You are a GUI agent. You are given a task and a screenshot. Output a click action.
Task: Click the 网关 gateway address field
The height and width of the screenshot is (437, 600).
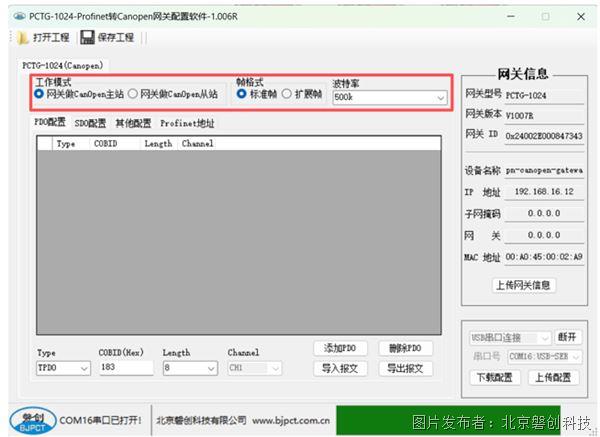coord(544,235)
